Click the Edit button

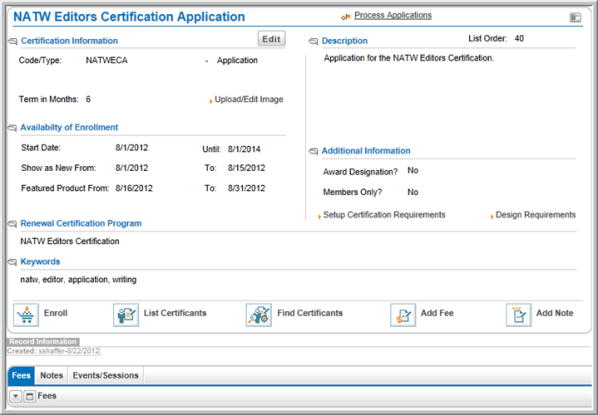point(272,39)
